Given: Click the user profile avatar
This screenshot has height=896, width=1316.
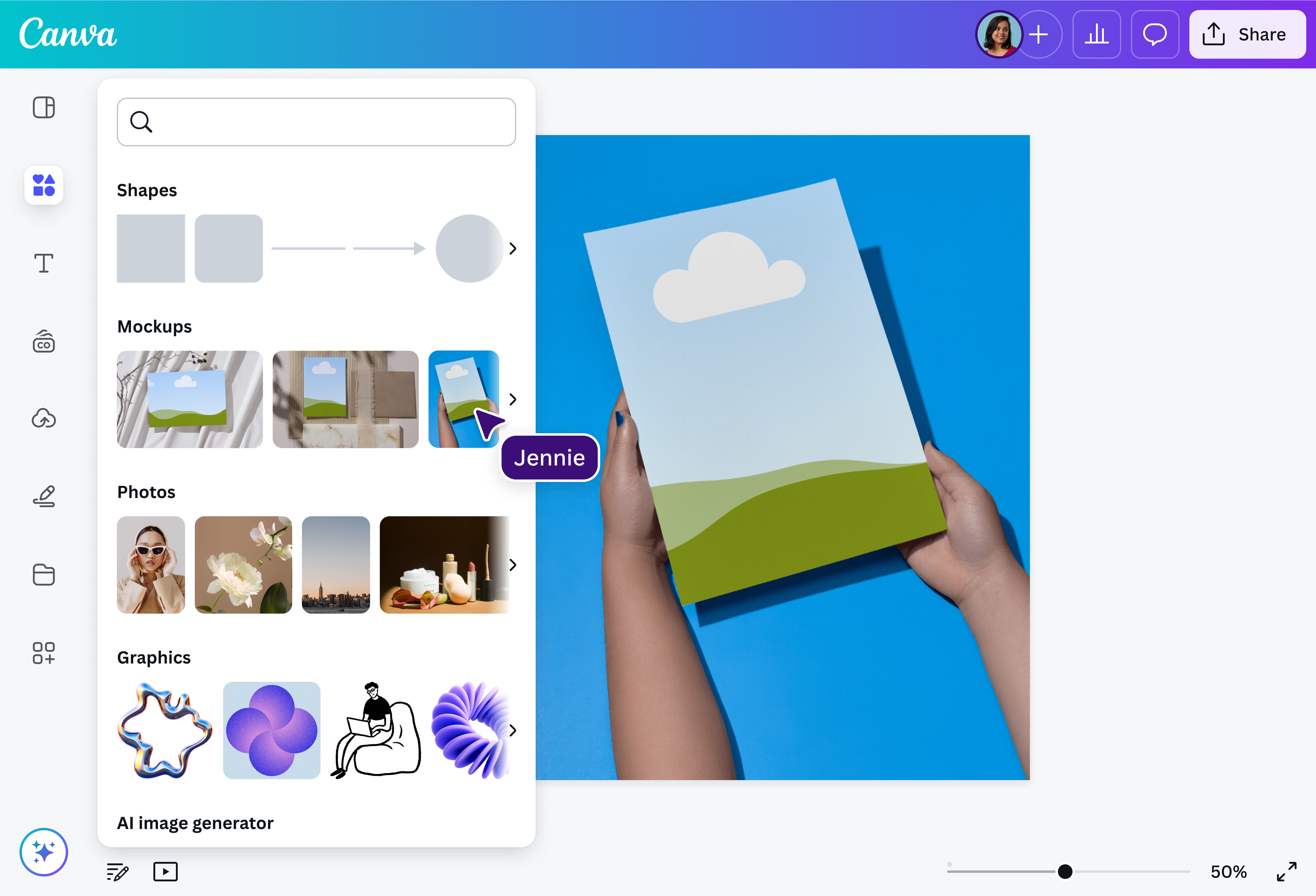Looking at the screenshot, I should (x=998, y=34).
